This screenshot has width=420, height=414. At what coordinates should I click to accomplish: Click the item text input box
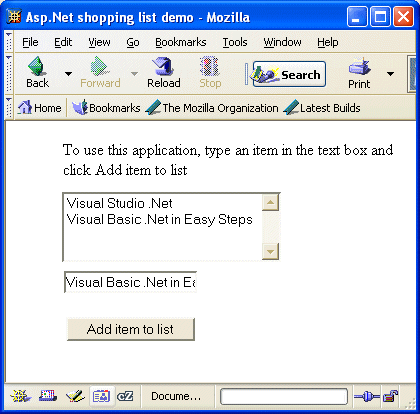(130, 282)
